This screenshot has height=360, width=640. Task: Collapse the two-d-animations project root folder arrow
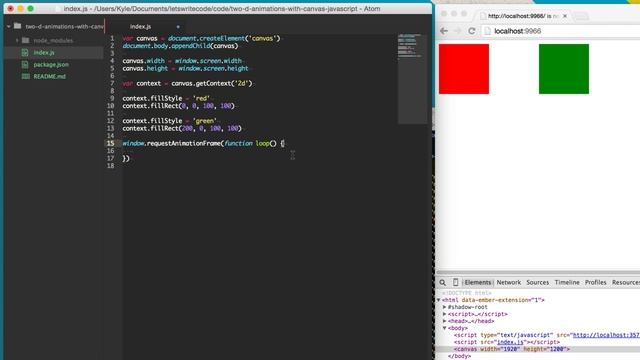tap(9, 27)
